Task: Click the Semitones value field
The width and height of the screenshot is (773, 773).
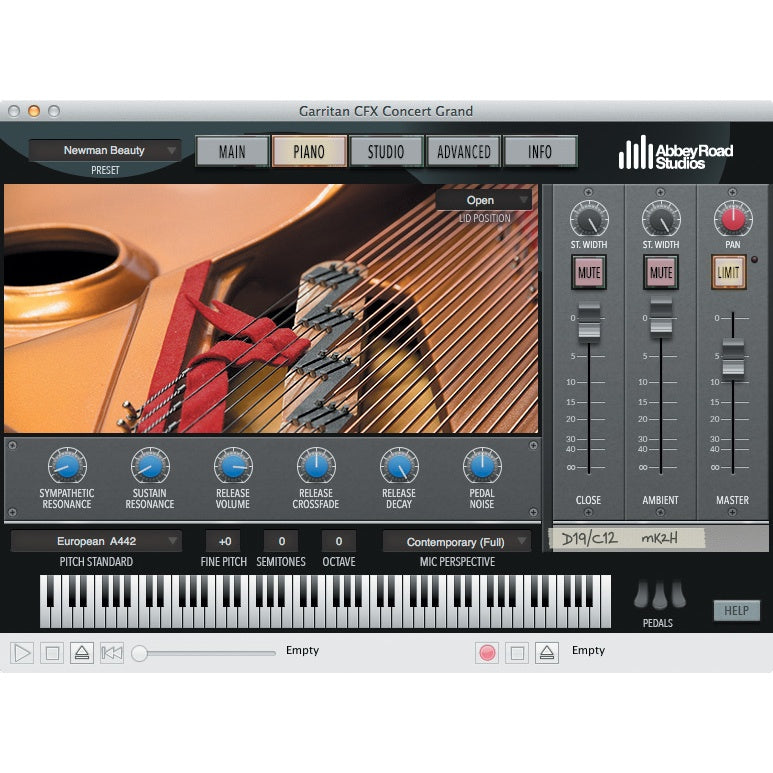Action: coord(281,541)
